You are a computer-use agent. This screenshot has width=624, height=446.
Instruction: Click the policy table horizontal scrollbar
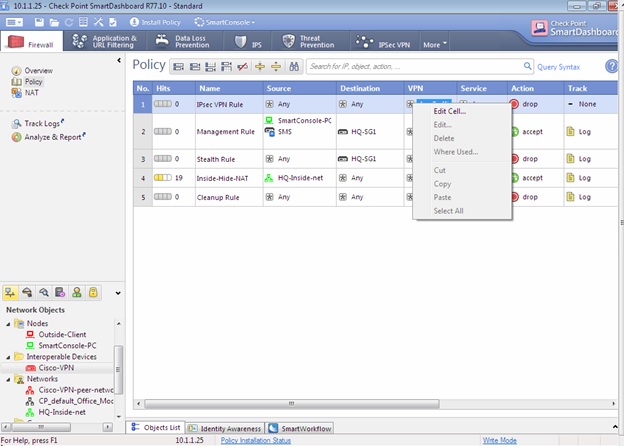[292, 404]
